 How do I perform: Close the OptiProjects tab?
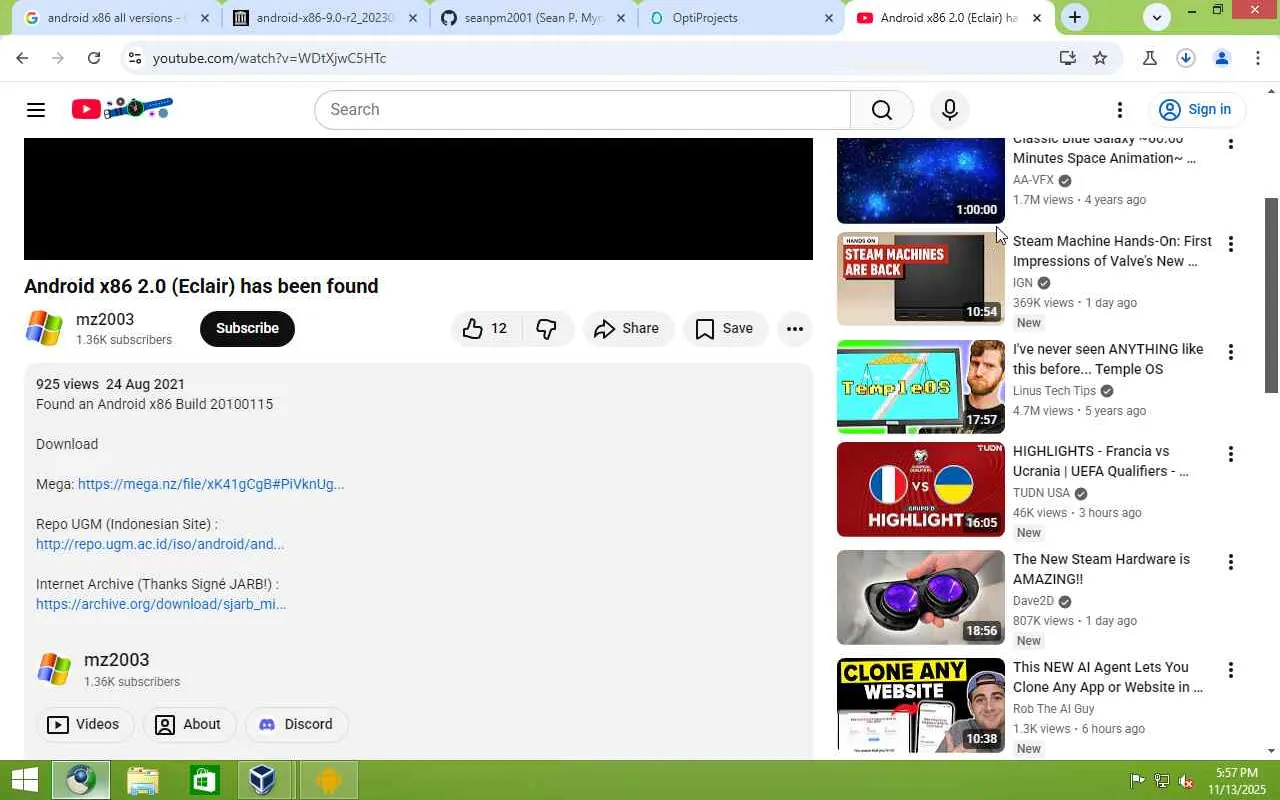829,18
